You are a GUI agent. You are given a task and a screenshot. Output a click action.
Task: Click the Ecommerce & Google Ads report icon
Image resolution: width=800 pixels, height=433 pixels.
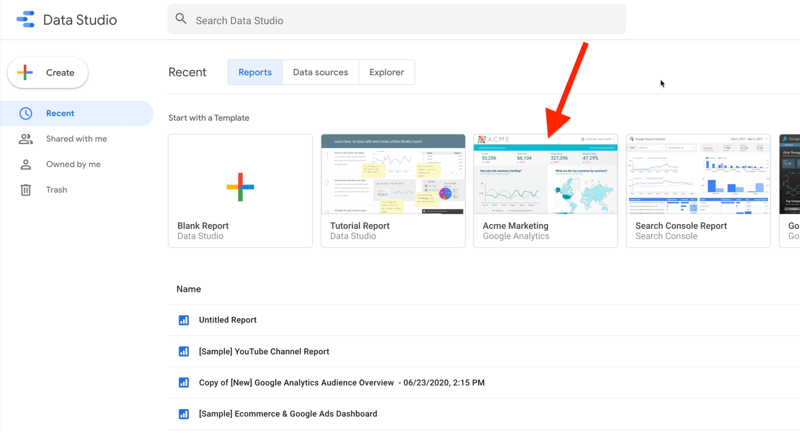184,414
